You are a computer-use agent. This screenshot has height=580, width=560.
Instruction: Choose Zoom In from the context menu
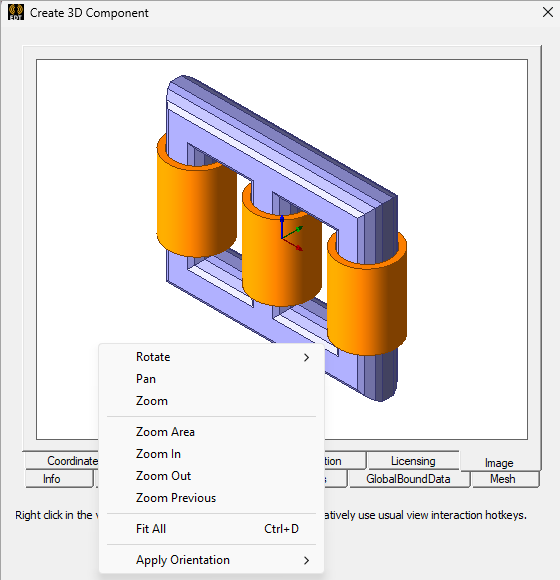pyautogui.click(x=211, y=454)
